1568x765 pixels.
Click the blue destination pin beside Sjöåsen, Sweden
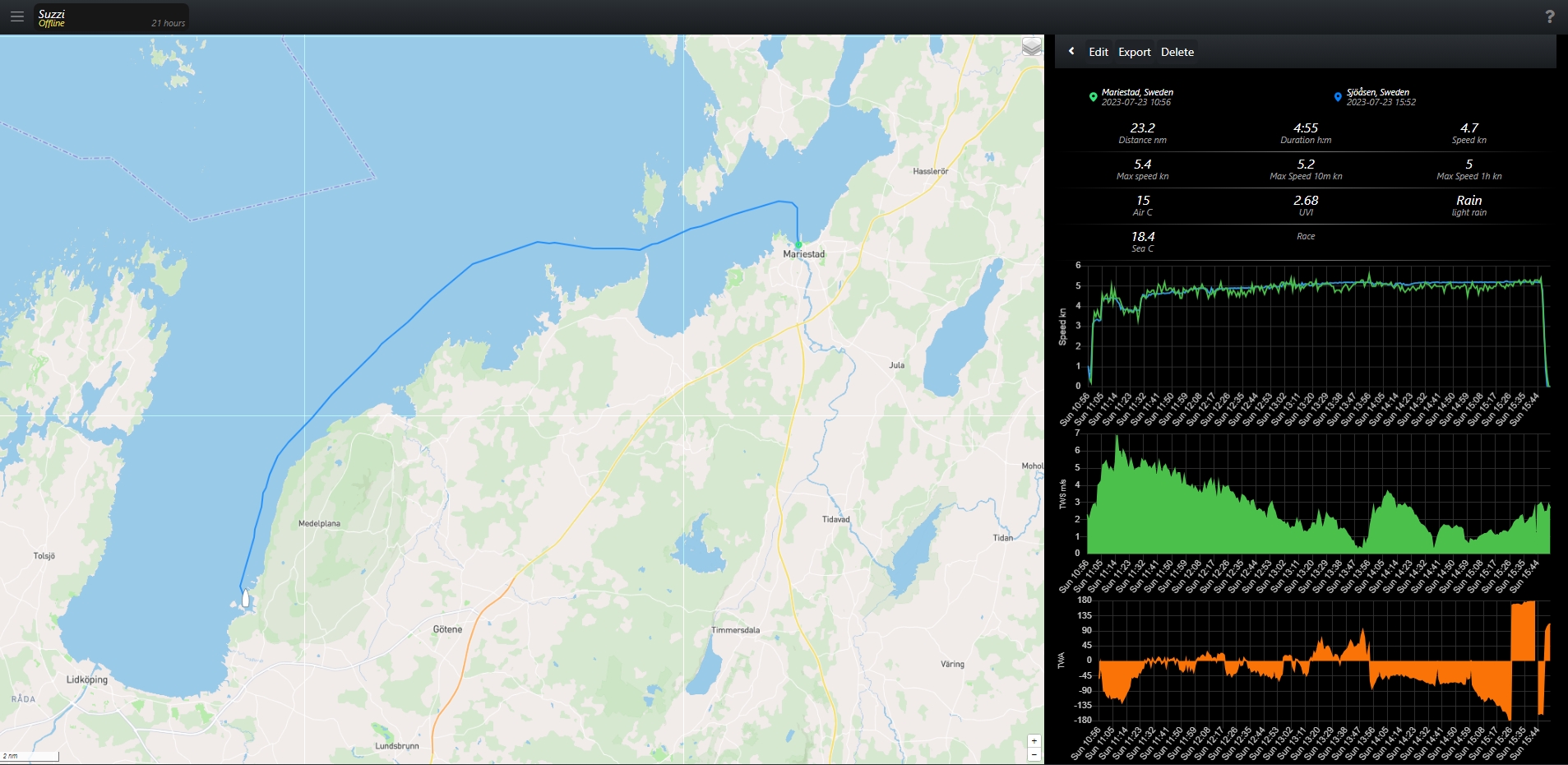pyautogui.click(x=1338, y=97)
